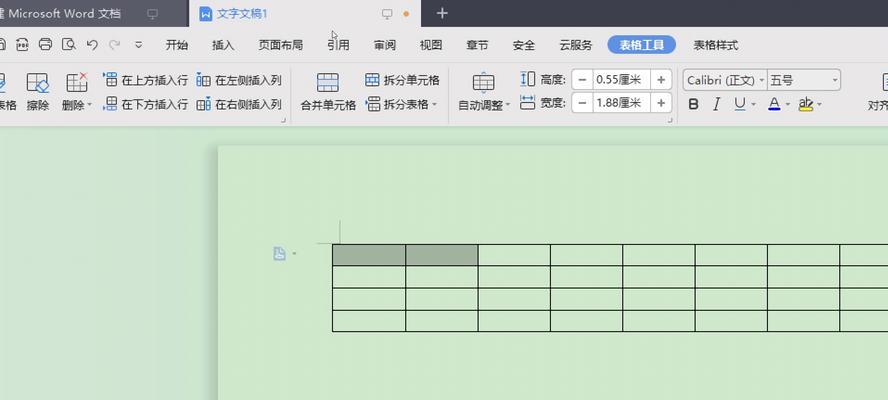Switch to the 开始 ribbon tab
Image resolution: width=888 pixels, height=400 pixels.
click(x=177, y=45)
